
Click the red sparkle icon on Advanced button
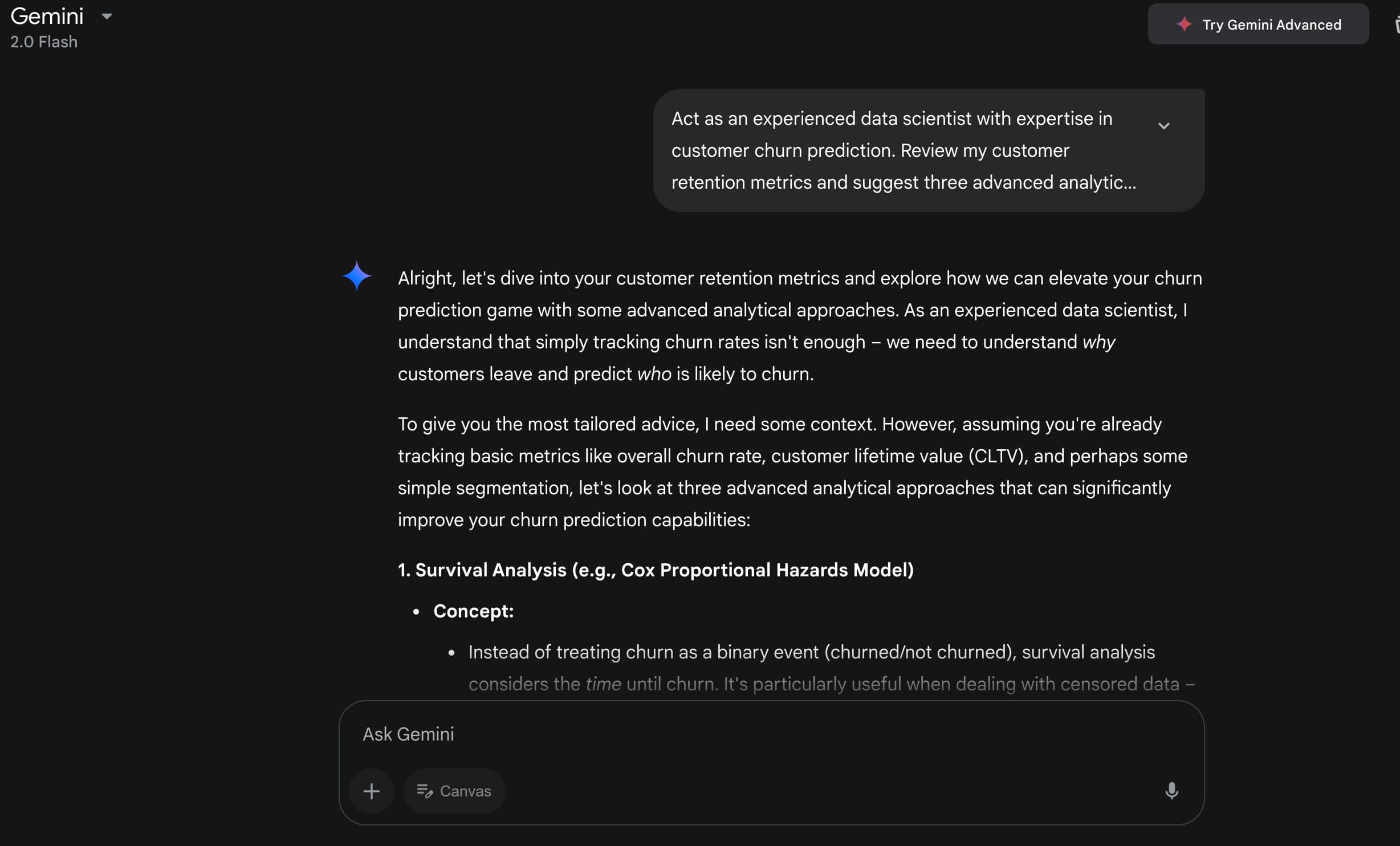[x=1184, y=25]
